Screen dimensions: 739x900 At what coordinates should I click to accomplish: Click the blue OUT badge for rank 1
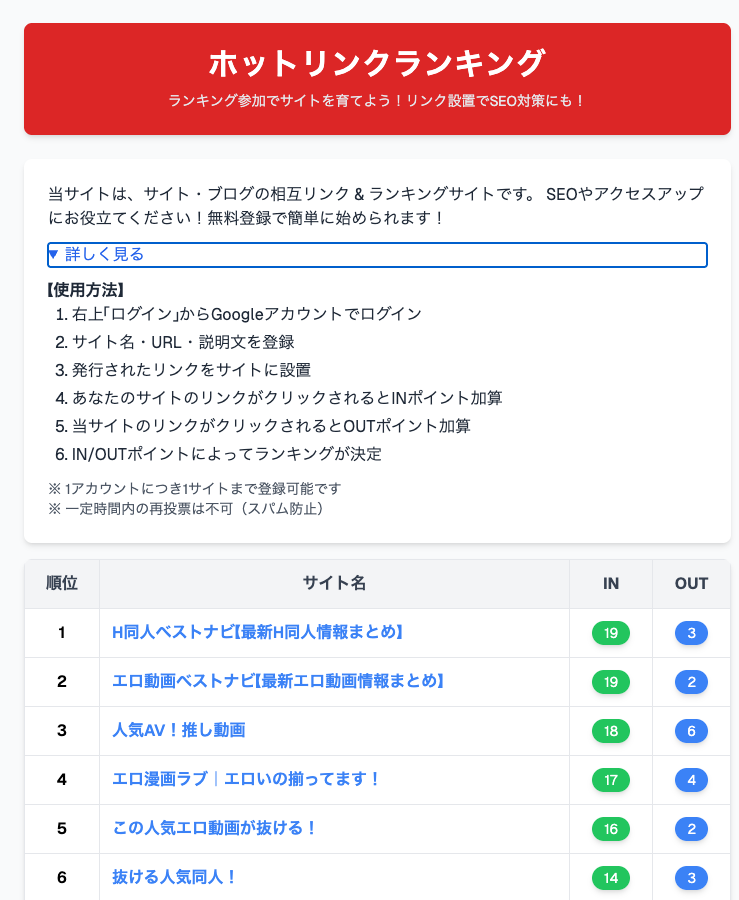point(690,633)
